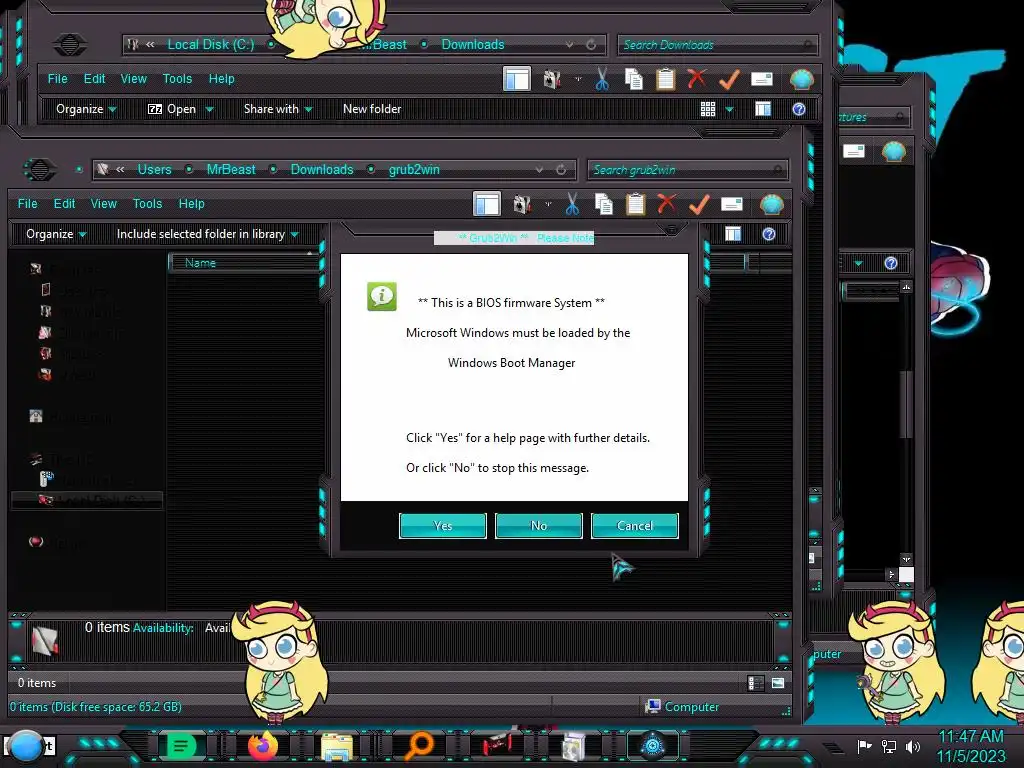Open Edit menu in grub2win window
Screen dimensions: 1024x768
64,204
